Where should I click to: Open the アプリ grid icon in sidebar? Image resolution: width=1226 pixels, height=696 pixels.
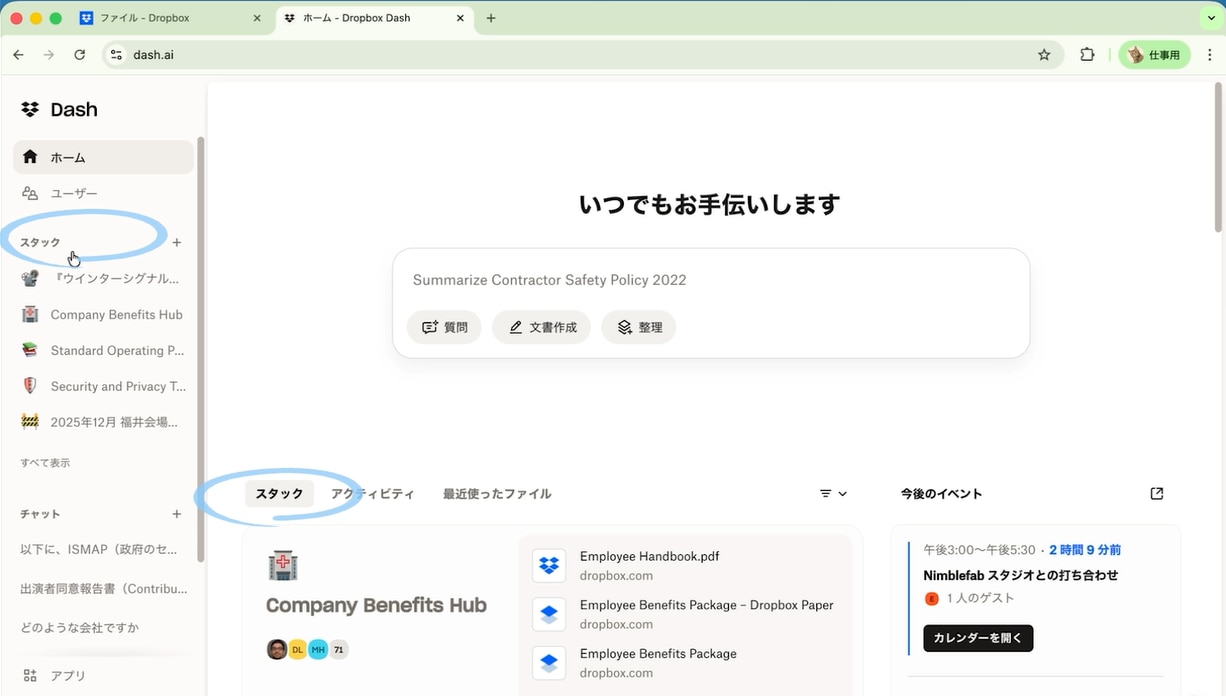pyautogui.click(x=30, y=676)
